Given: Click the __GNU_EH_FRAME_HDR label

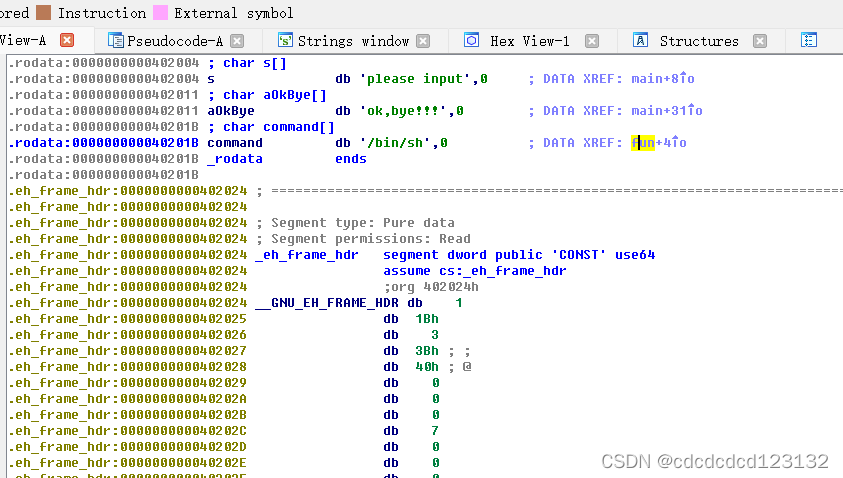Looking at the screenshot, I should click(327, 303).
